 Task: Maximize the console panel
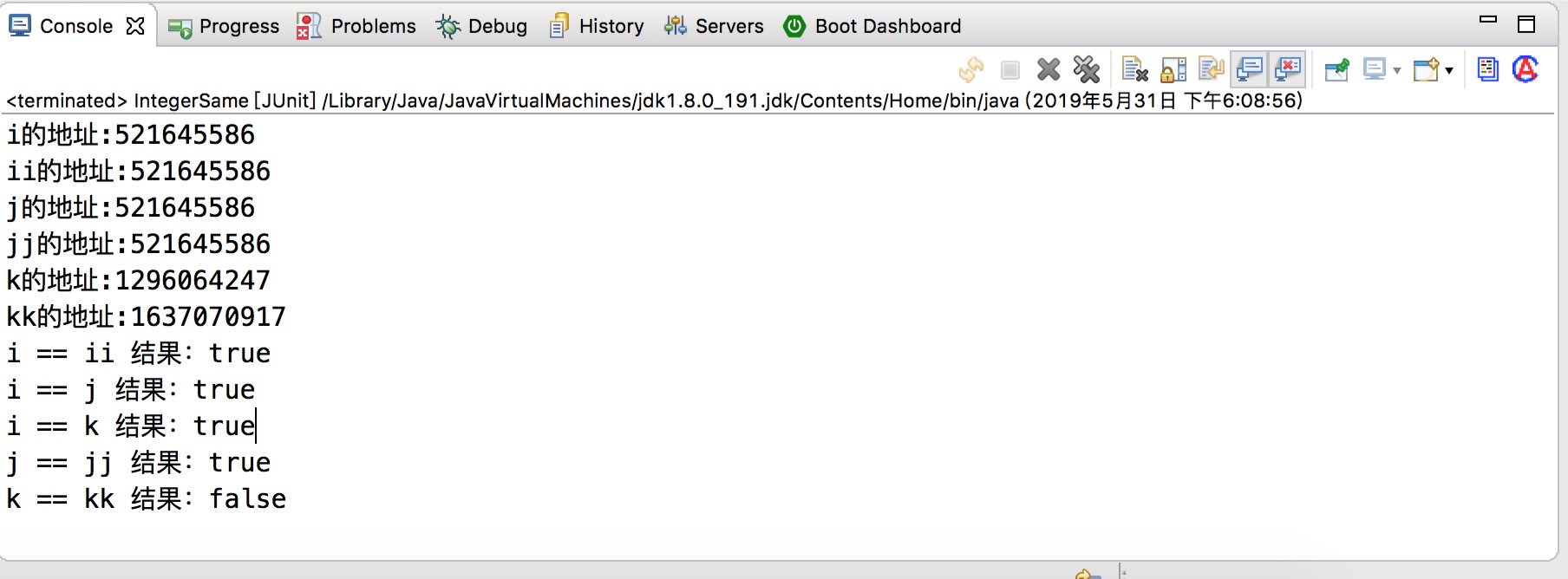(x=1526, y=23)
